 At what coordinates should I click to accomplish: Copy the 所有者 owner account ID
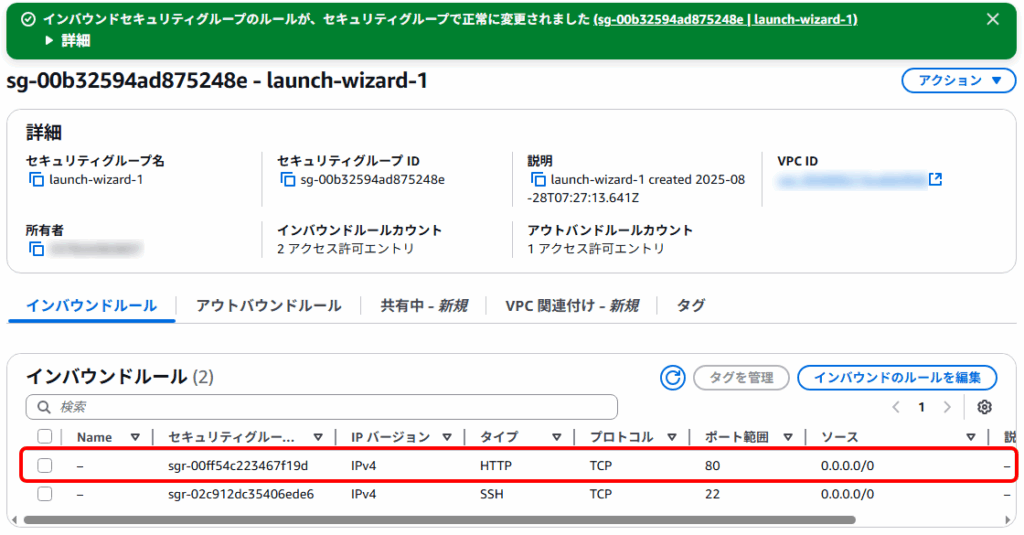coord(37,248)
